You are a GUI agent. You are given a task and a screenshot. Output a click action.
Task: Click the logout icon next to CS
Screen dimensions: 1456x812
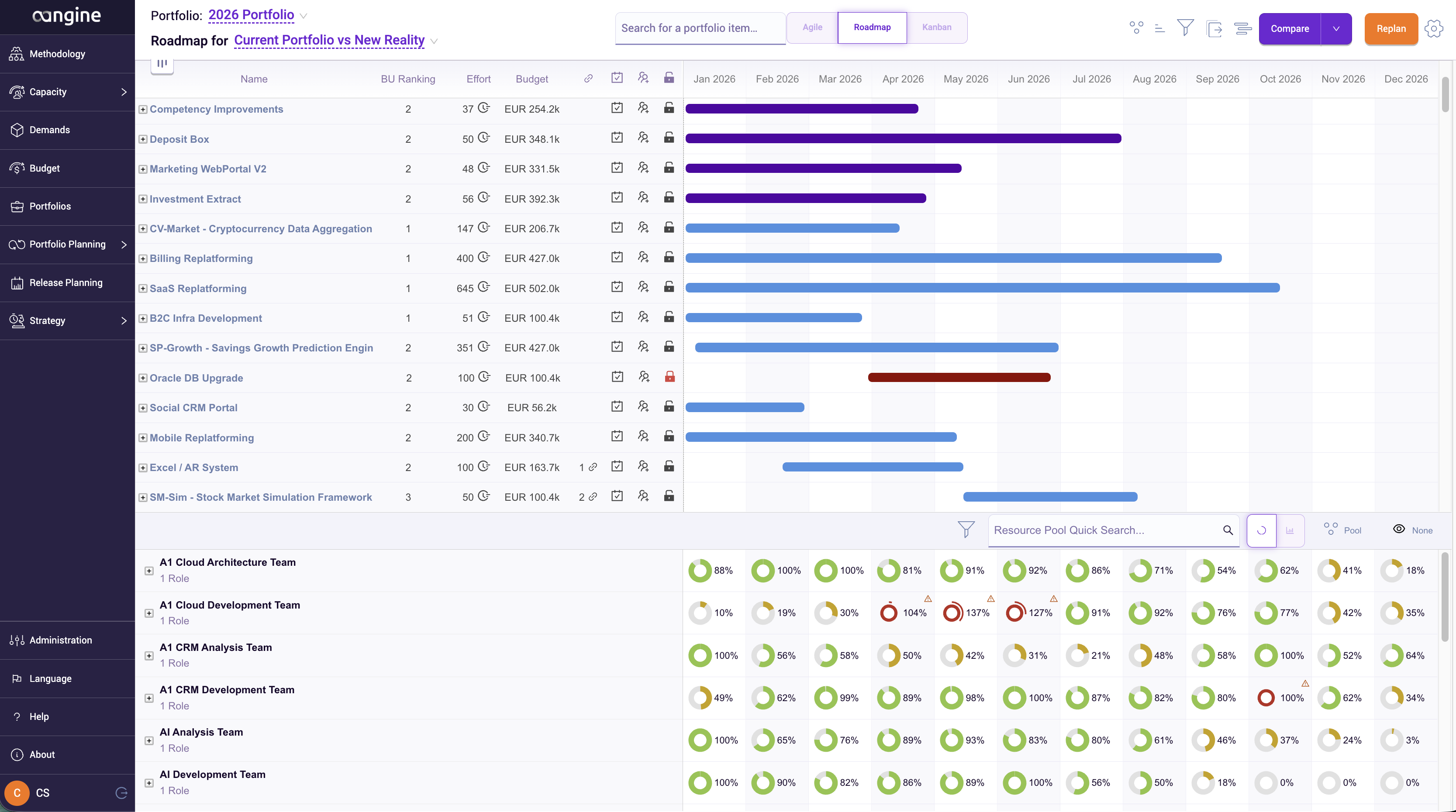click(121, 793)
